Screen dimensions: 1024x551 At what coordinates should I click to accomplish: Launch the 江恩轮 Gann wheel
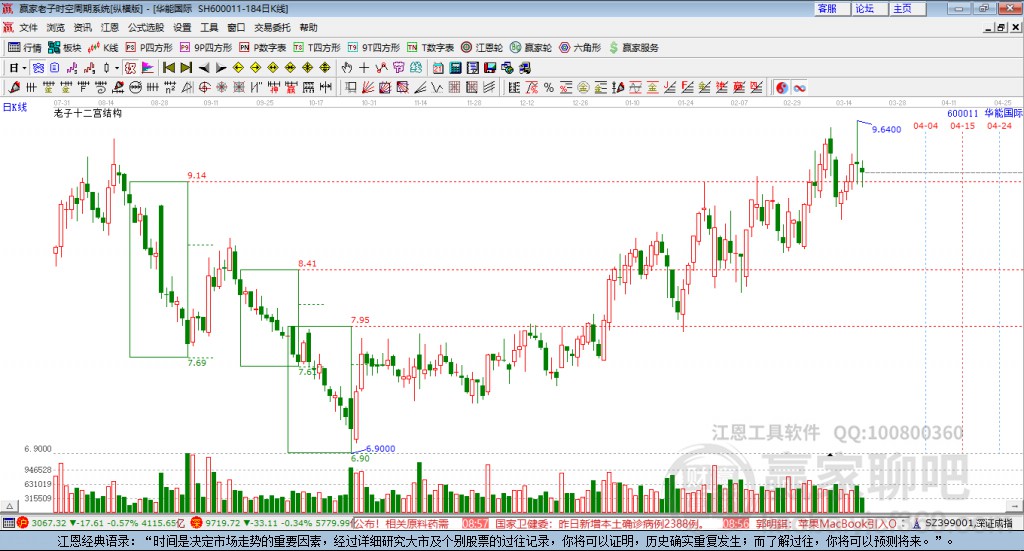pos(482,48)
